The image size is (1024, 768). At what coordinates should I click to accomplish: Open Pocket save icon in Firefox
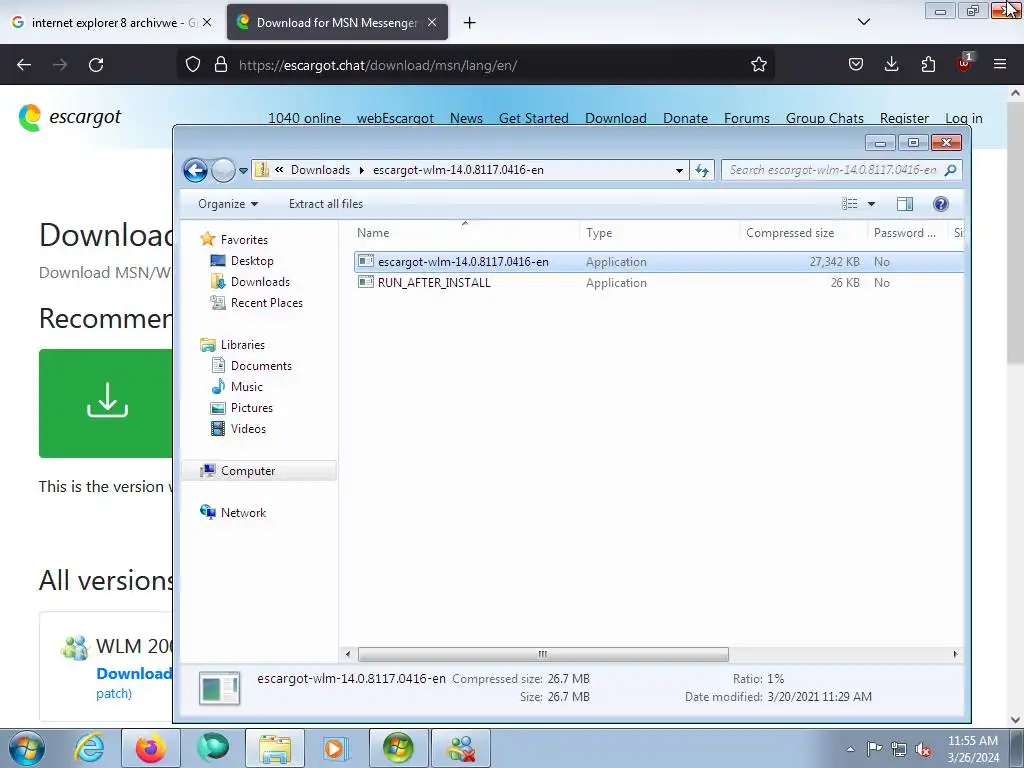(856, 65)
